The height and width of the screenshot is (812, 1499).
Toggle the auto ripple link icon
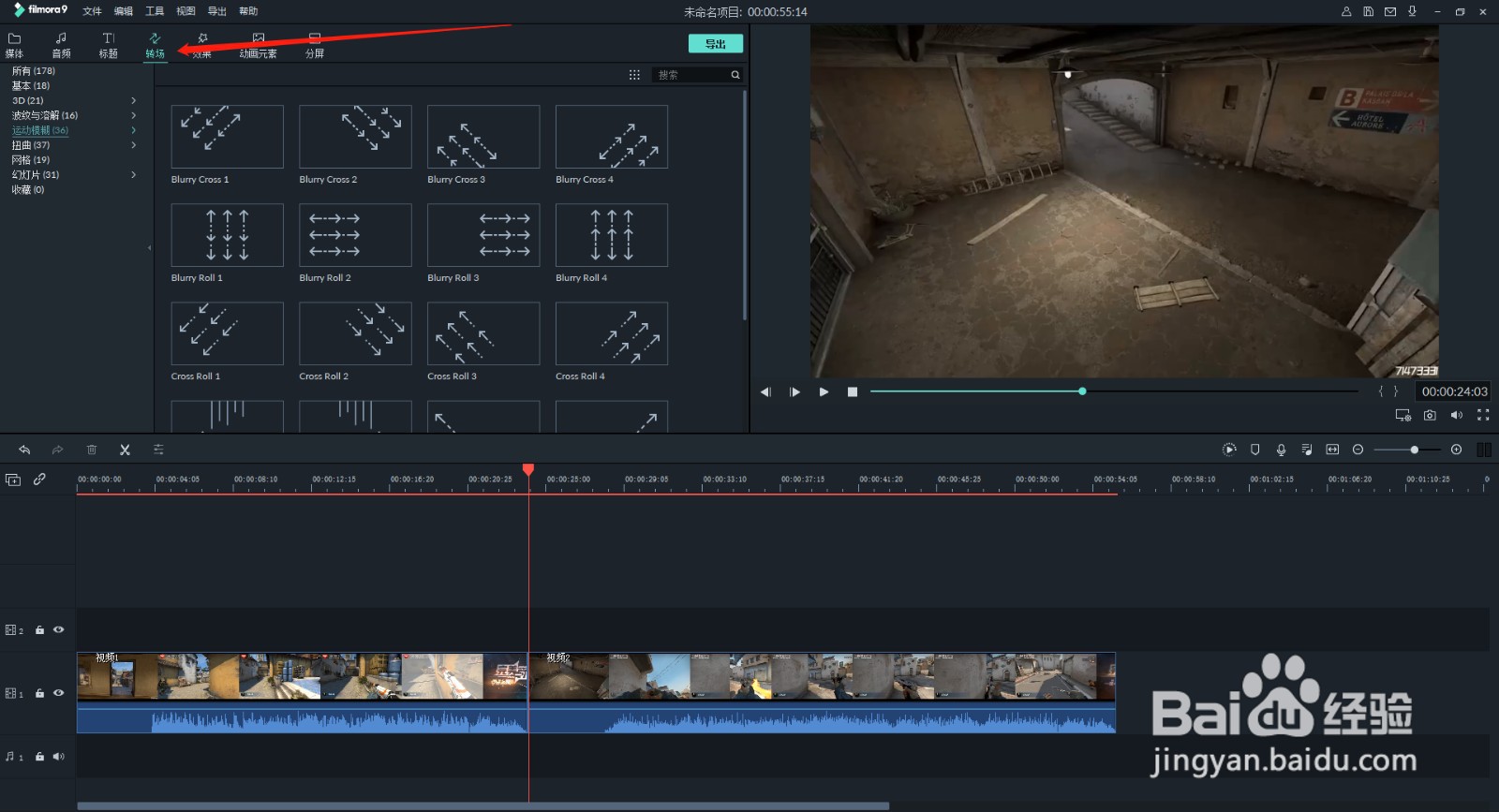point(39,479)
